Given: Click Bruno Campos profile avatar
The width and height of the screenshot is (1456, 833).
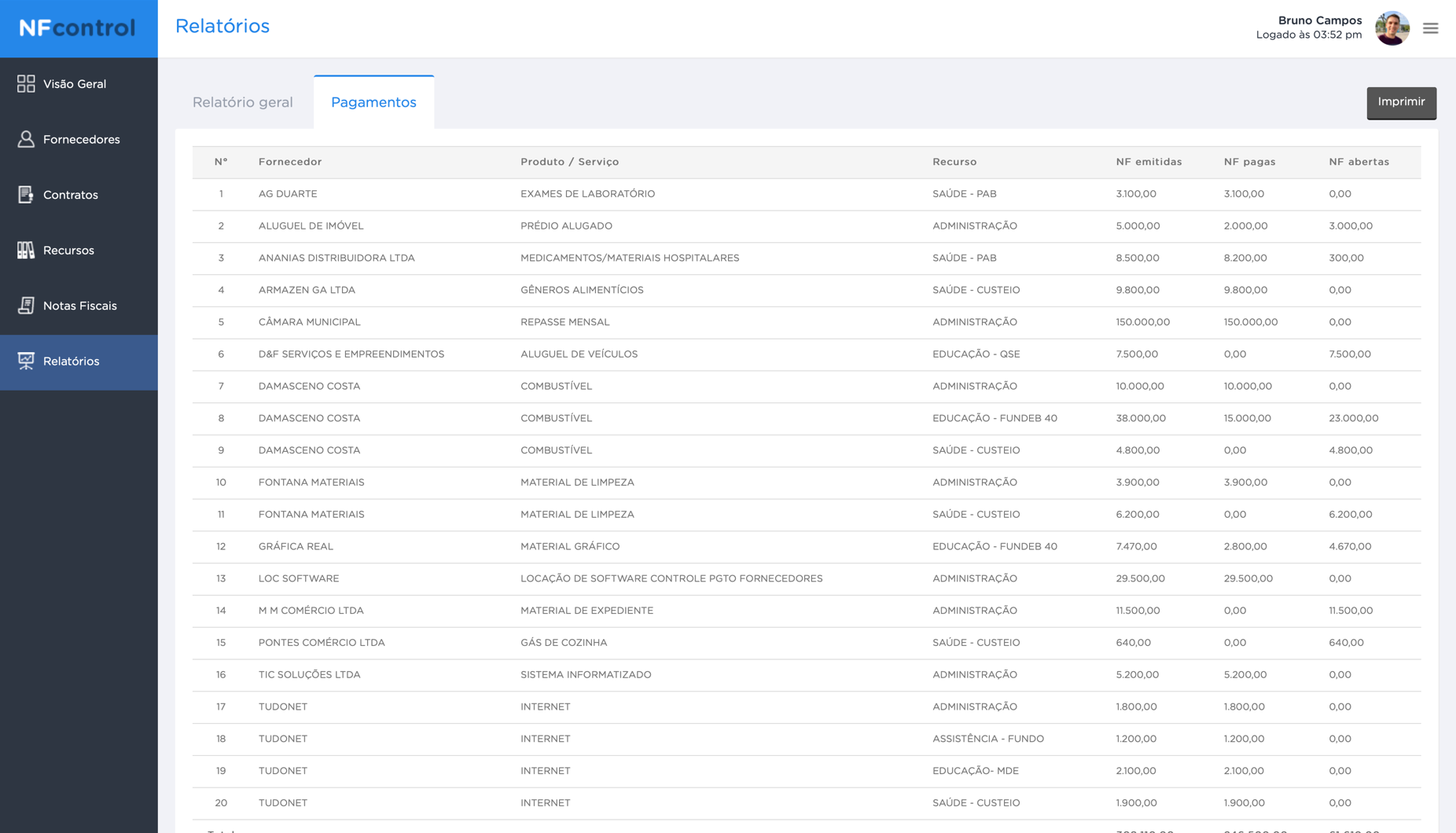Looking at the screenshot, I should click(1392, 28).
